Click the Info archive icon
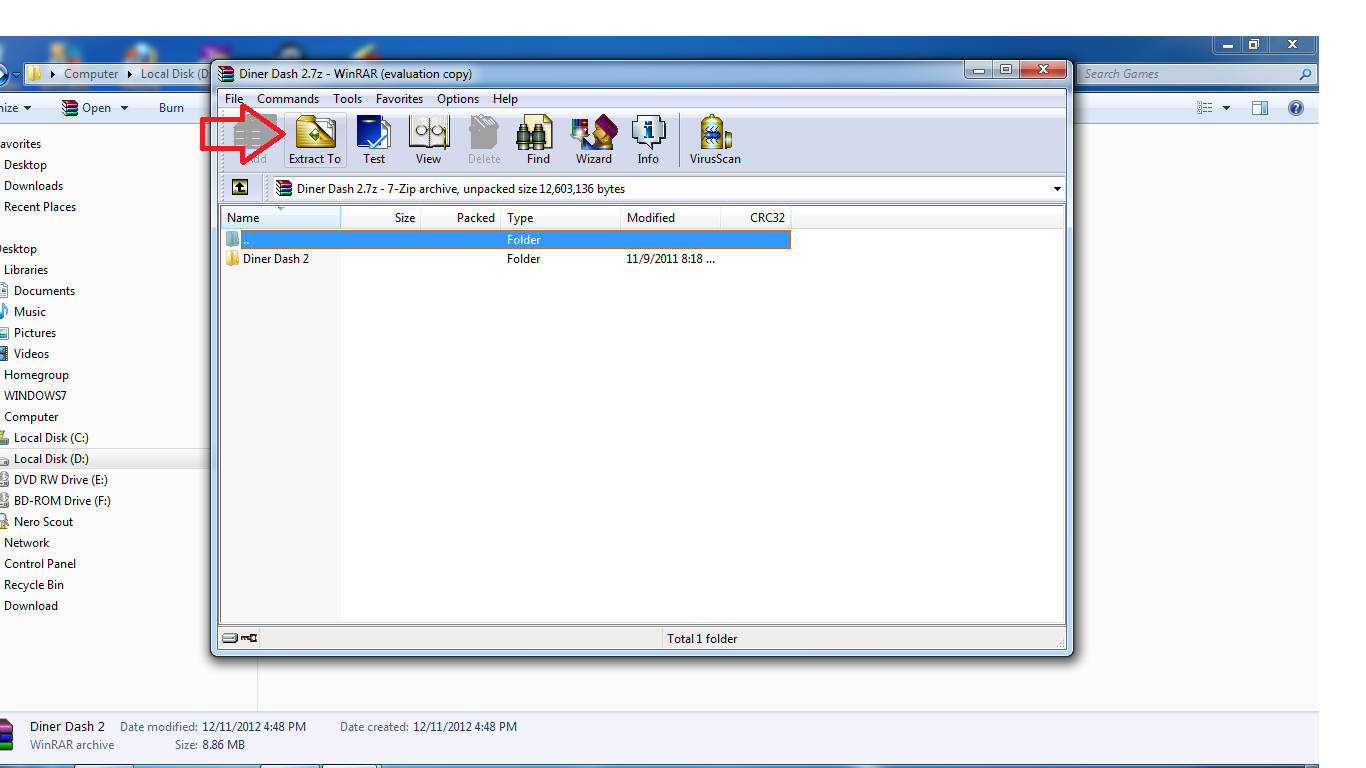This screenshot has width=1366, height=768. click(x=648, y=139)
